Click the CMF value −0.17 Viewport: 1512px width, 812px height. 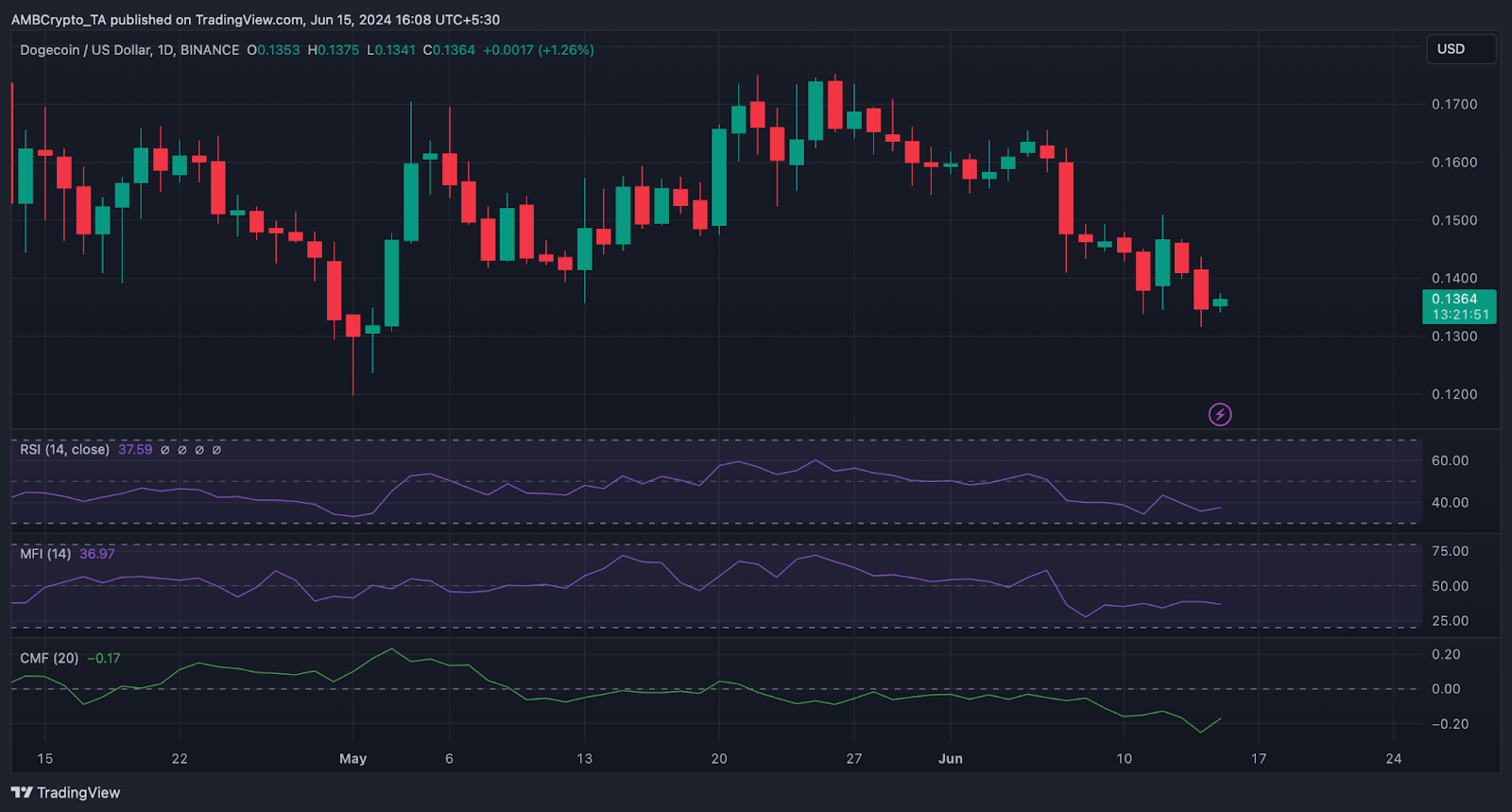coord(104,658)
